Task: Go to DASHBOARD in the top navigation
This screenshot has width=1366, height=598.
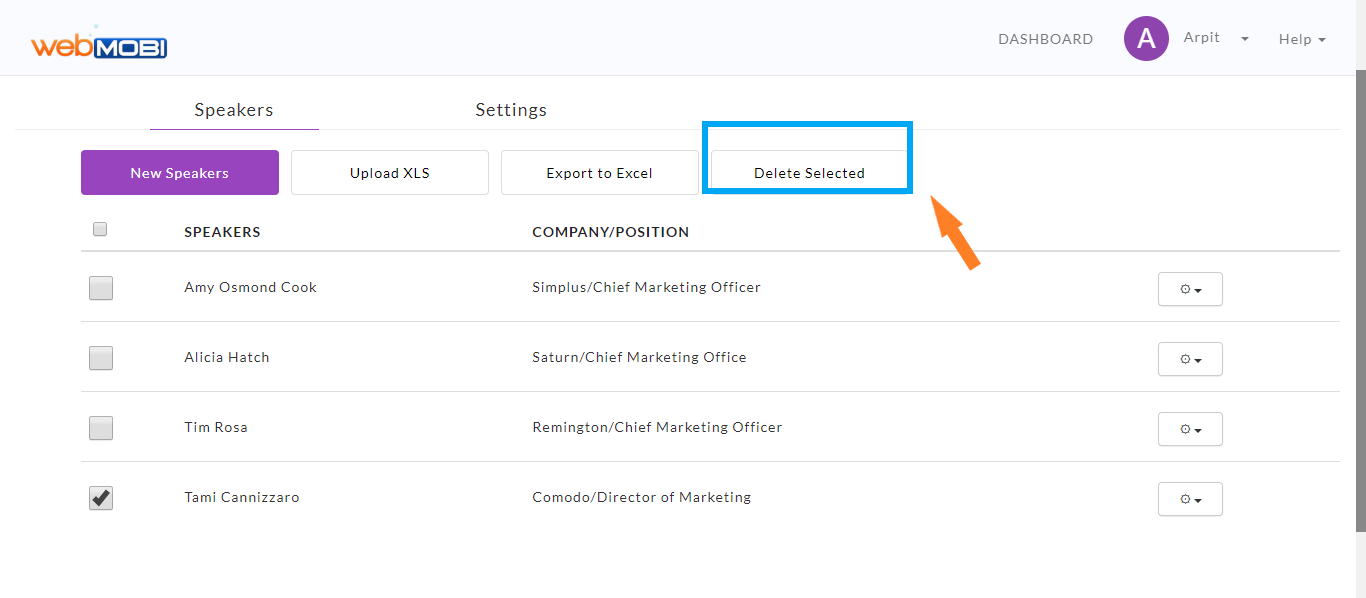Action: [x=1045, y=39]
